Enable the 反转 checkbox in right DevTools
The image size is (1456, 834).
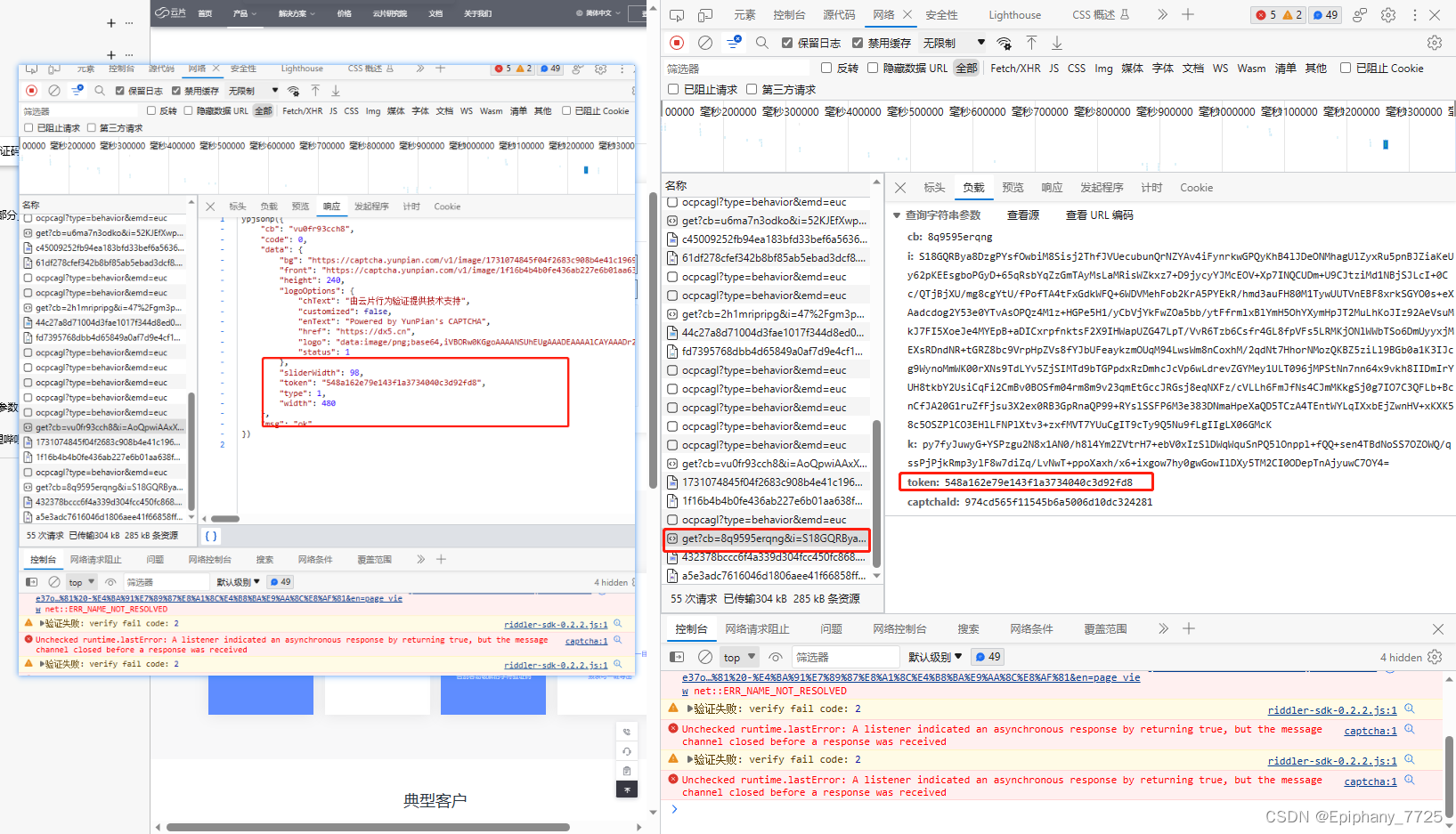[826, 68]
